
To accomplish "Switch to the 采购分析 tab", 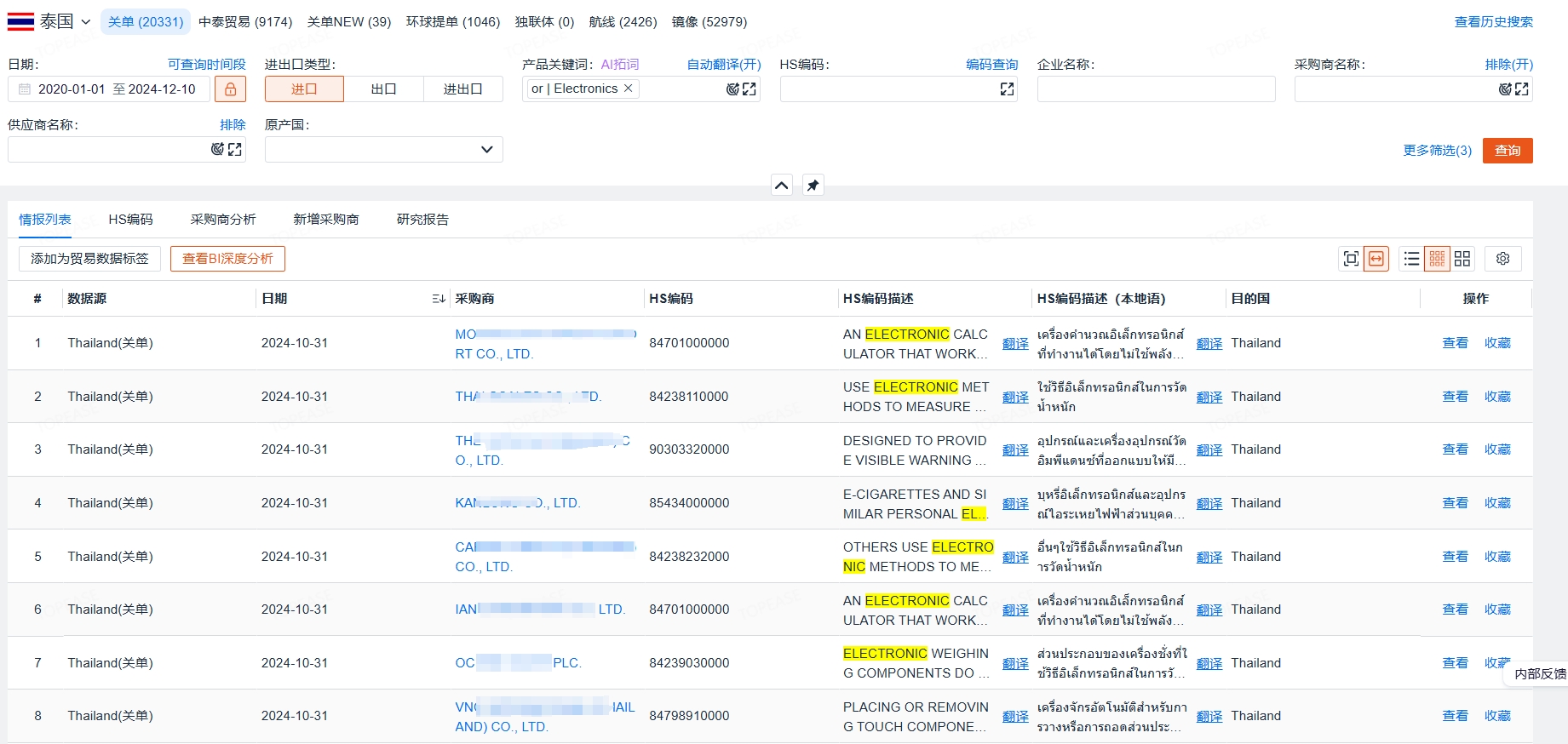I will (223, 220).
